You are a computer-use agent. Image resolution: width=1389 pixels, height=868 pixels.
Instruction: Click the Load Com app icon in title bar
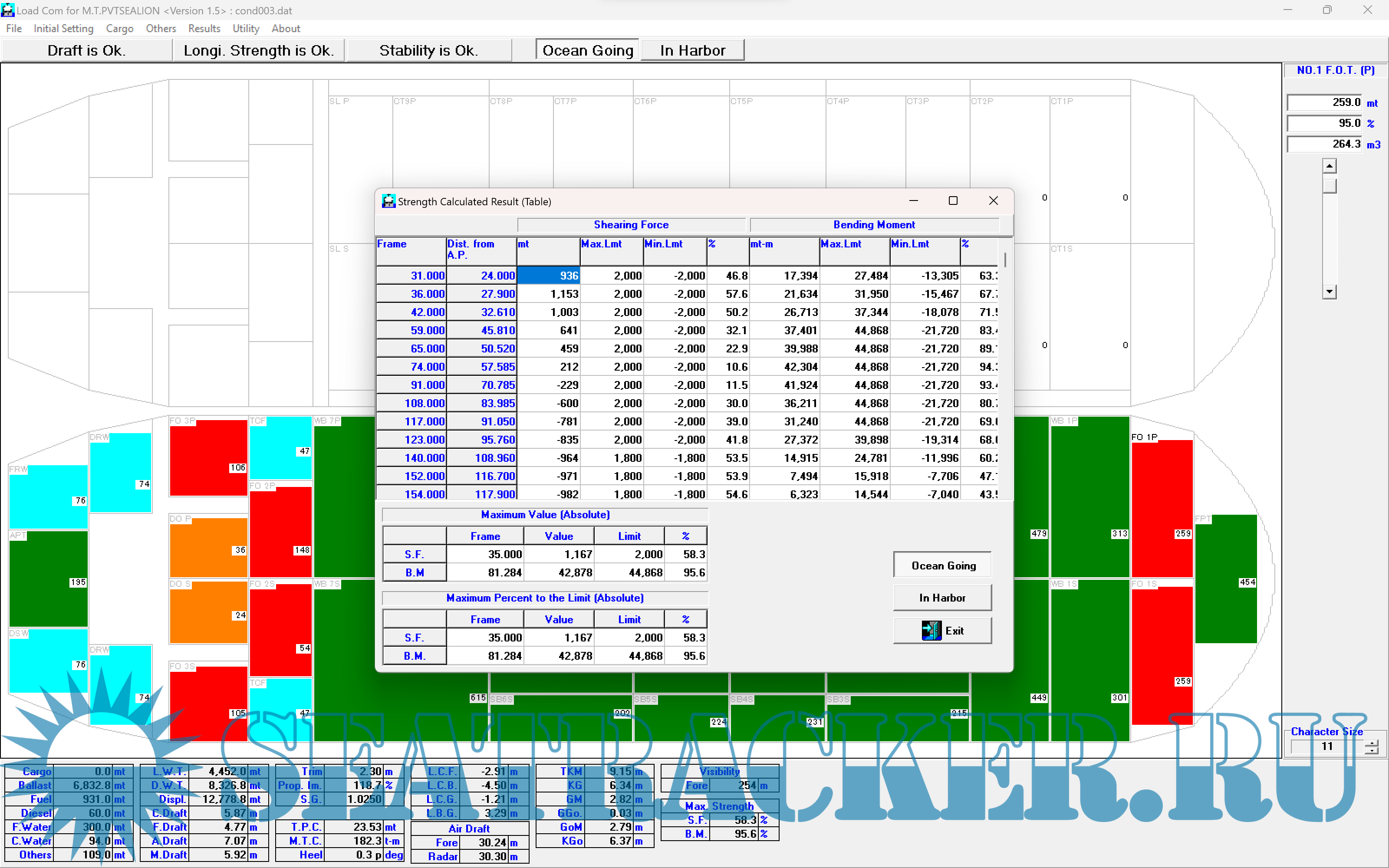tap(7, 10)
